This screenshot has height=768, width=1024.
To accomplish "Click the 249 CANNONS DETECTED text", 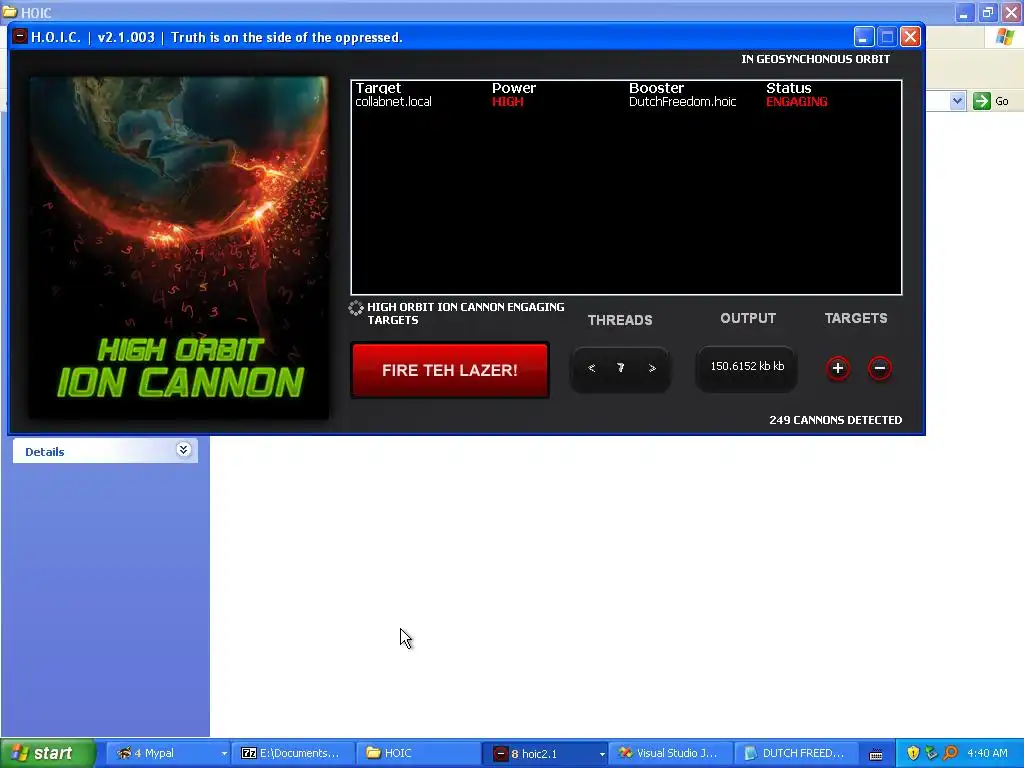I will 835,420.
